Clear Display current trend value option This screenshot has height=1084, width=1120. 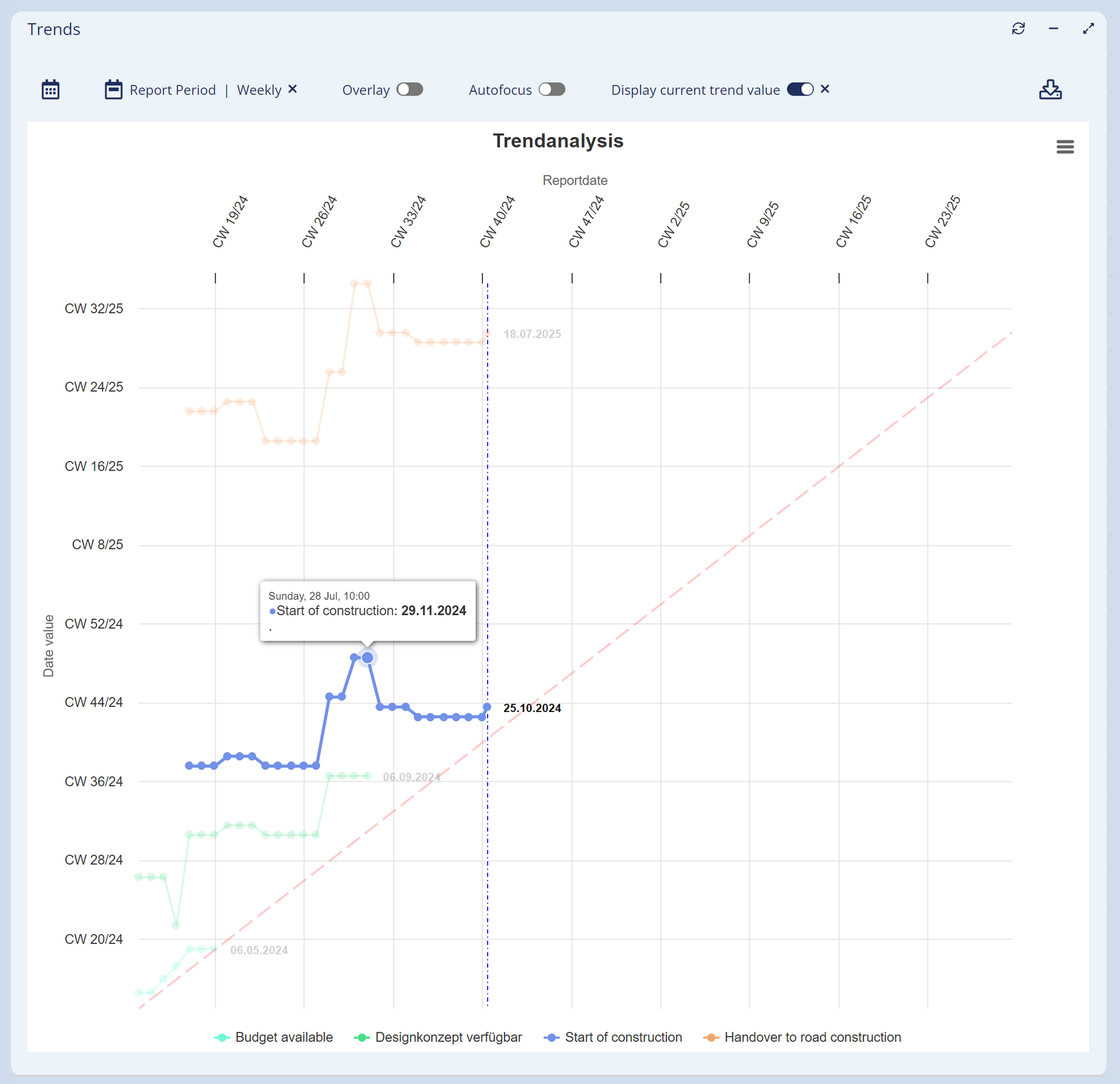click(825, 89)
